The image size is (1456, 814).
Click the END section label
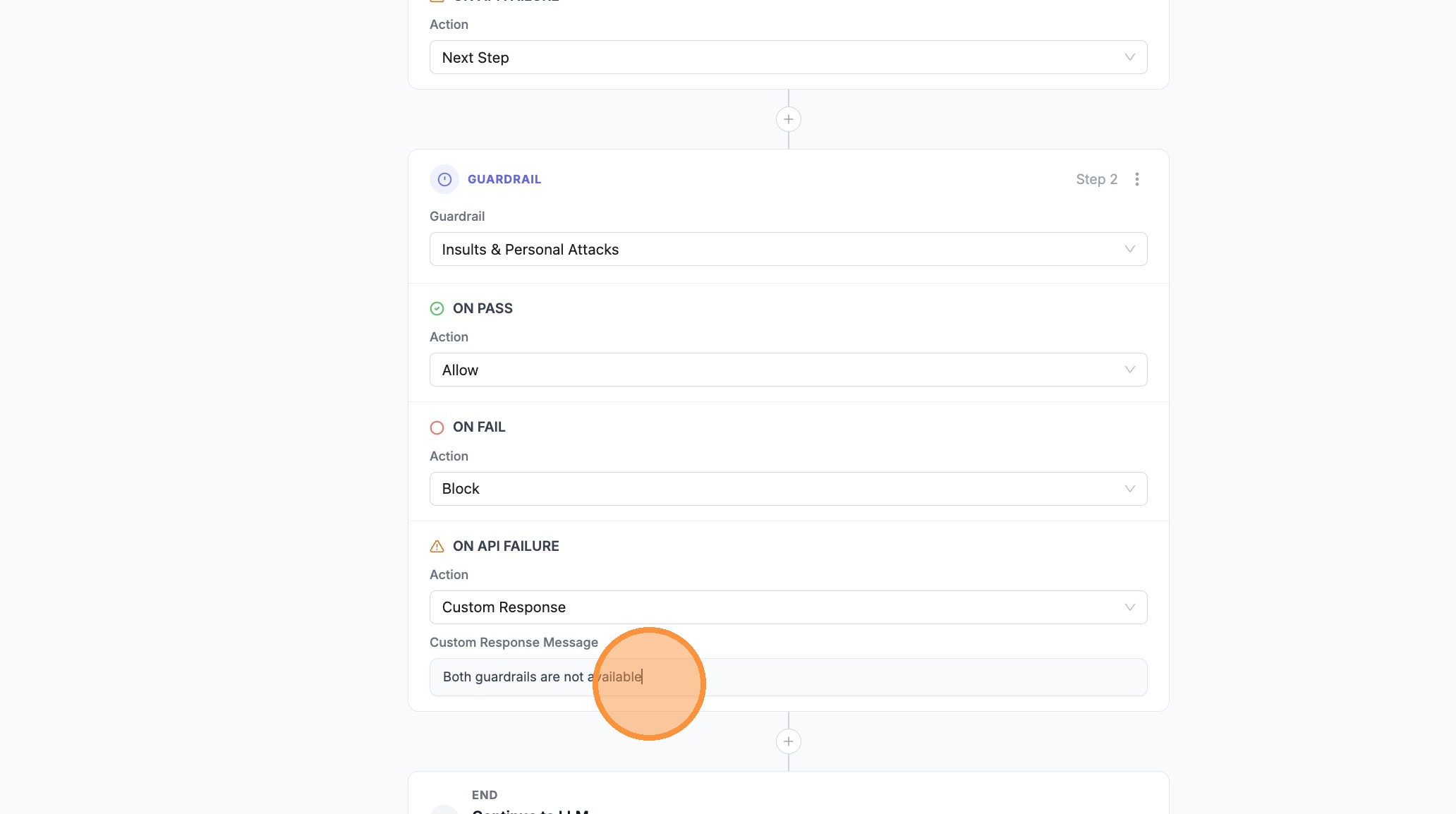[x=484, y=794]
